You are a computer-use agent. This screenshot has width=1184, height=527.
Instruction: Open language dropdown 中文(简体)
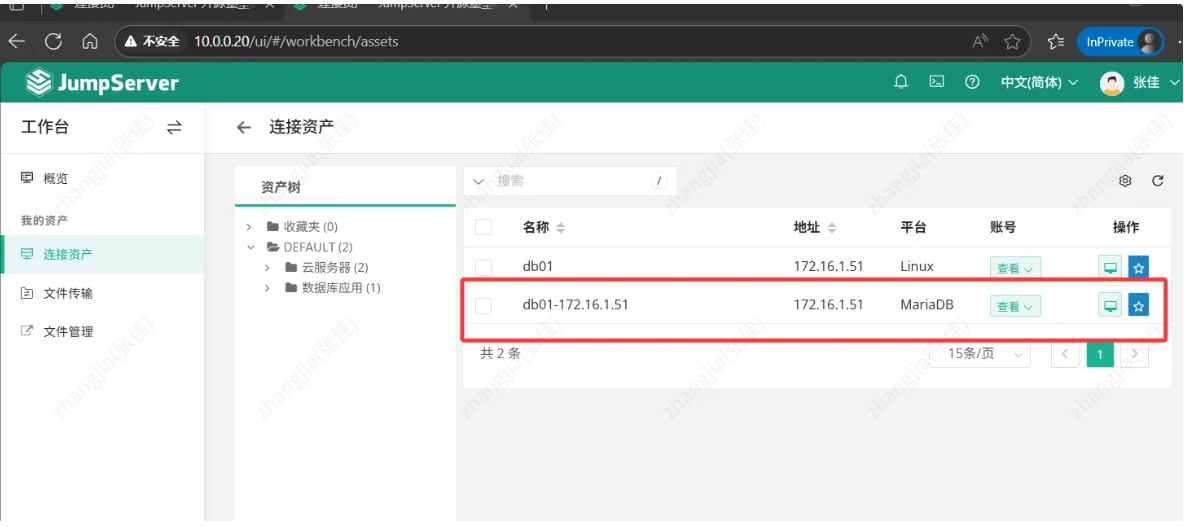click(1040, 82)
